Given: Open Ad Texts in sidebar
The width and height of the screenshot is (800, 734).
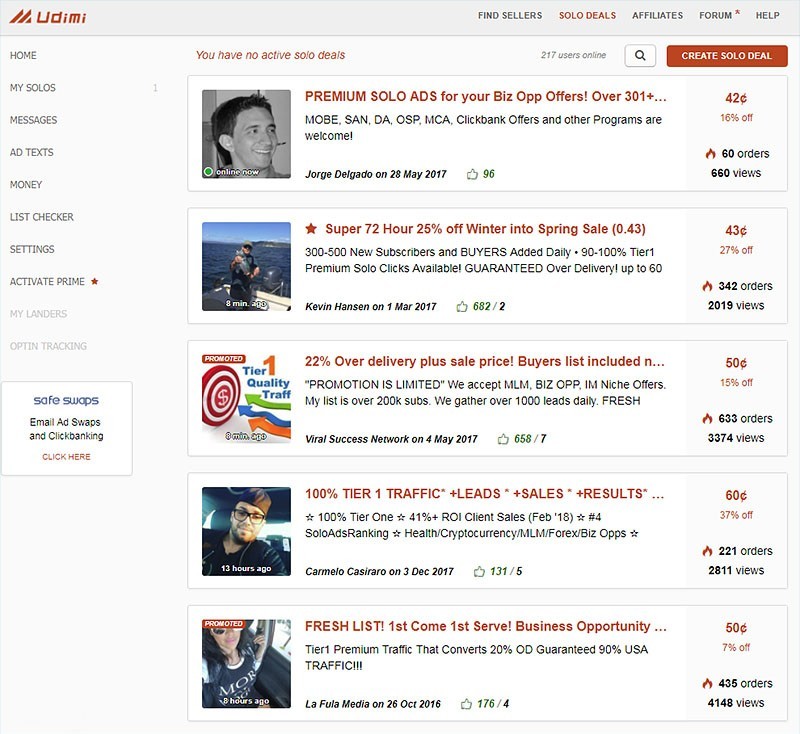Looking at the screenshot, I should point(31,152).
